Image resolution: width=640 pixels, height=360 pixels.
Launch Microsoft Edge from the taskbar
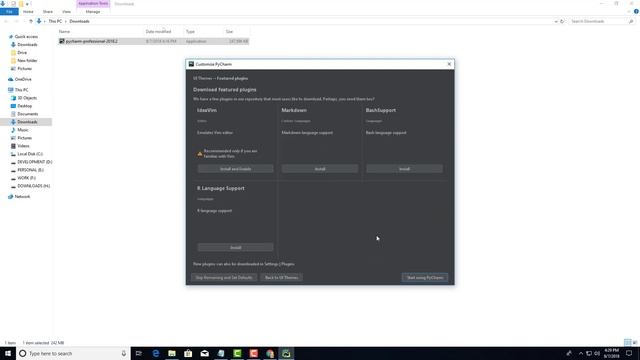156,353
